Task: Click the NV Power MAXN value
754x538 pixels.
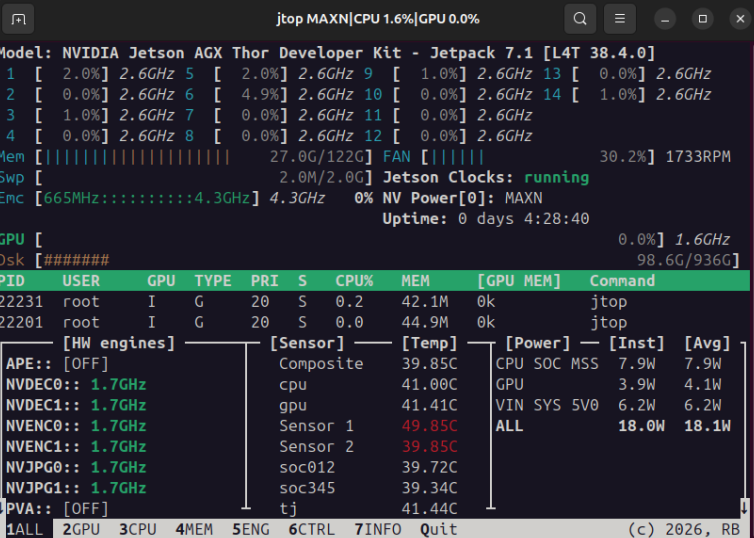Action: 524,198
